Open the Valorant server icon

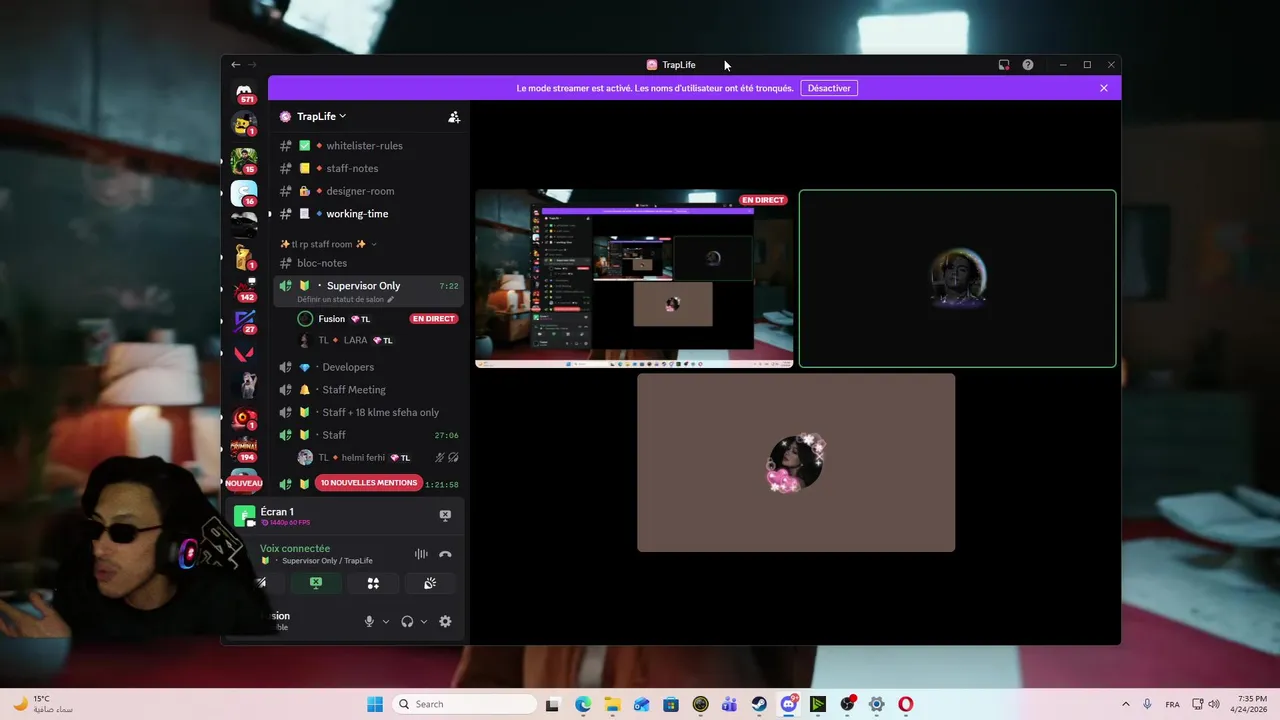[244, 354]
